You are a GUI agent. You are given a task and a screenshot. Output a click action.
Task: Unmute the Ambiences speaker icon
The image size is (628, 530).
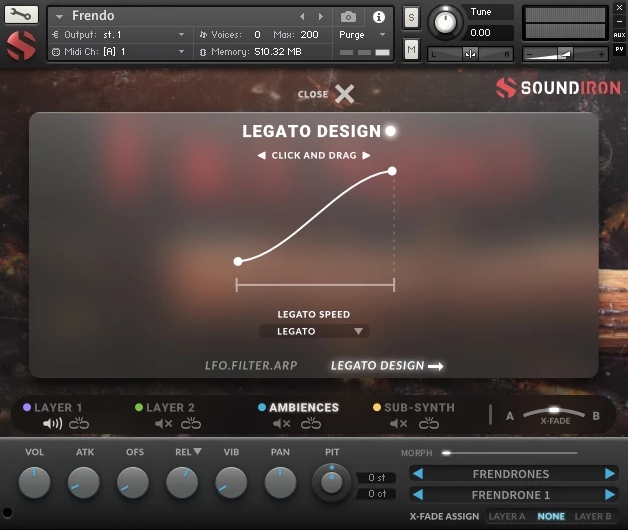[x=282, y=423]
